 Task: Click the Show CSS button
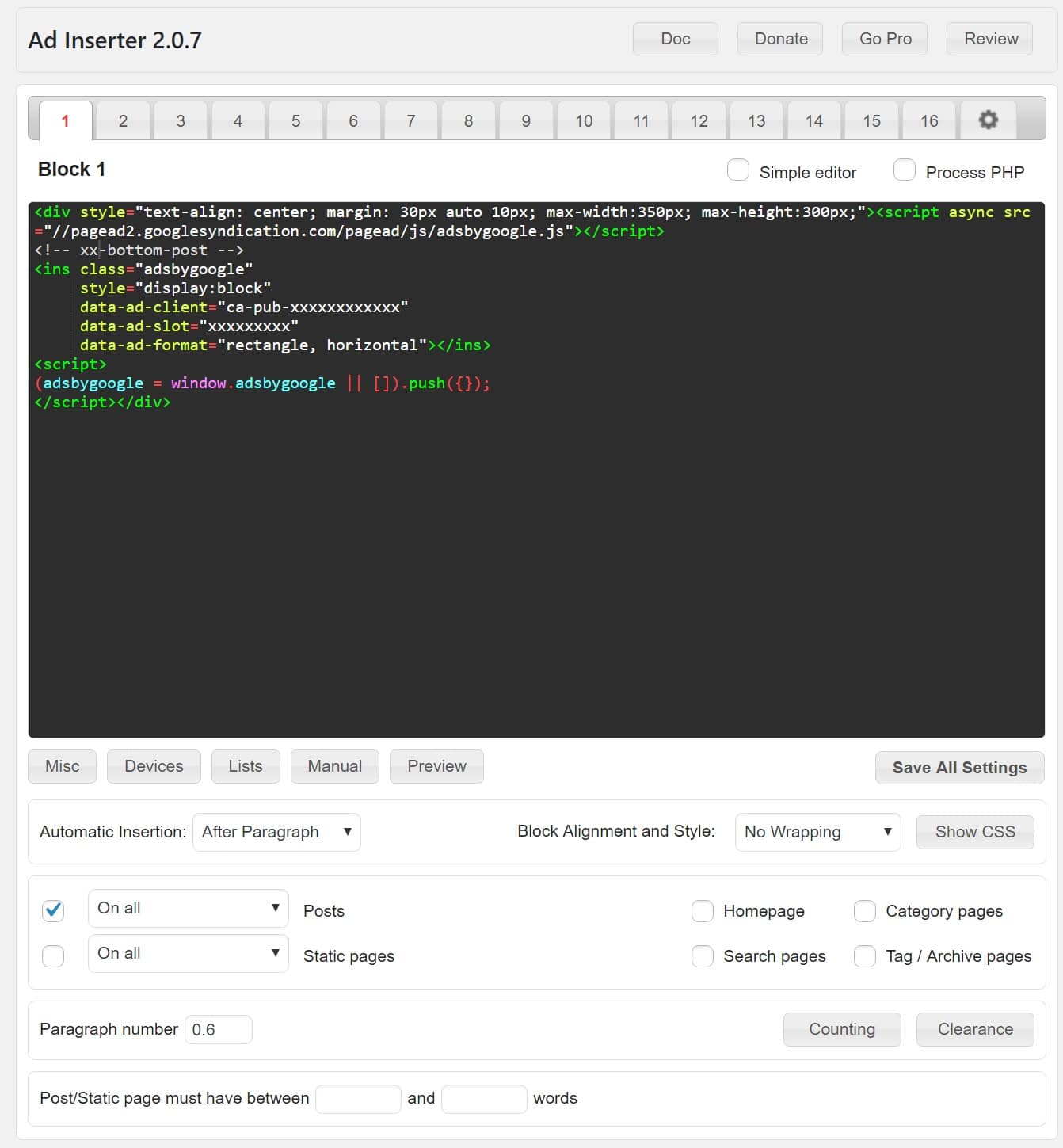[x=975, y=832]
